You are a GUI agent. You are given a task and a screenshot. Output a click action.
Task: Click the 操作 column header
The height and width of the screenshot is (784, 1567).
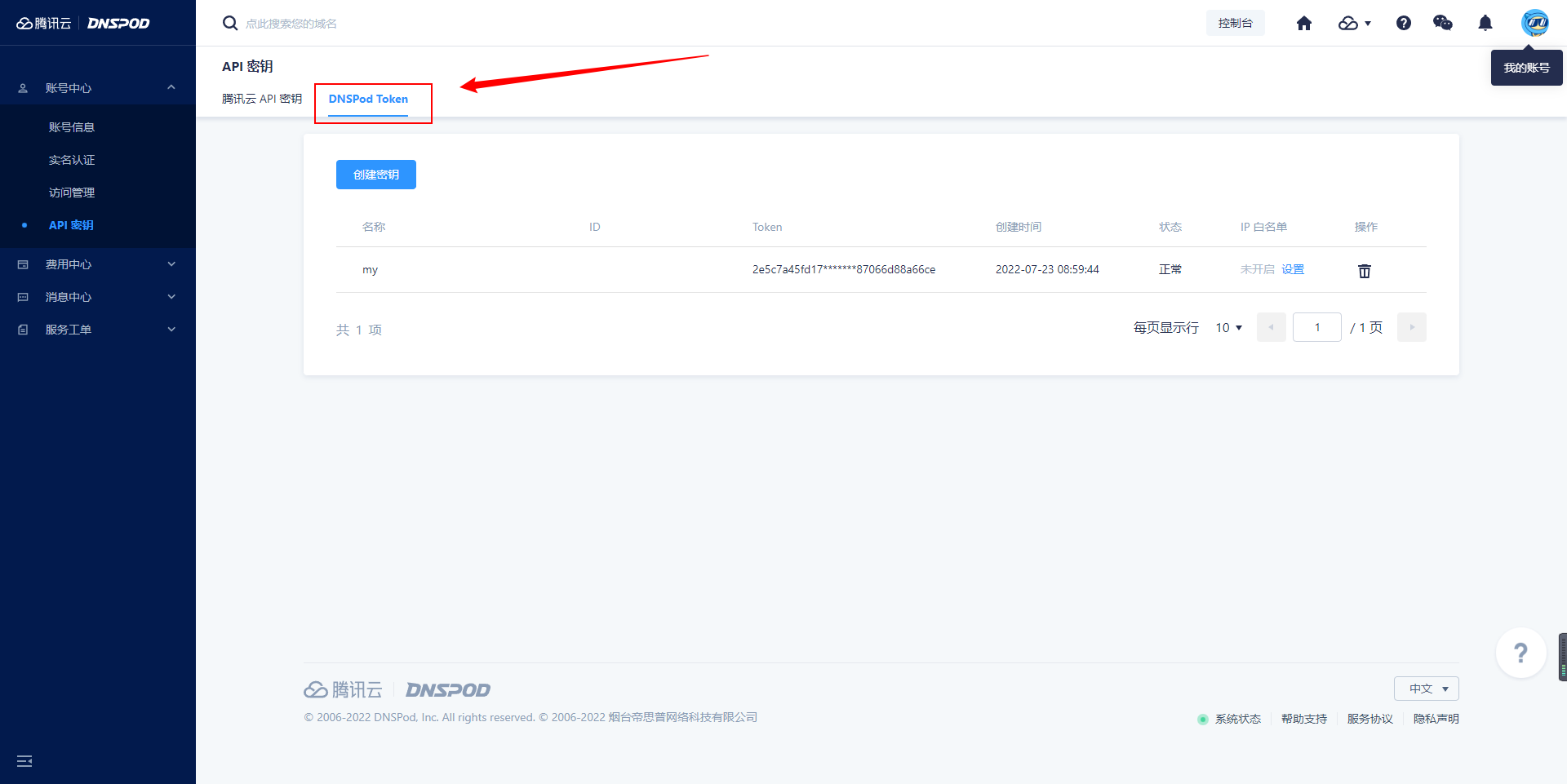[1366, 227]
